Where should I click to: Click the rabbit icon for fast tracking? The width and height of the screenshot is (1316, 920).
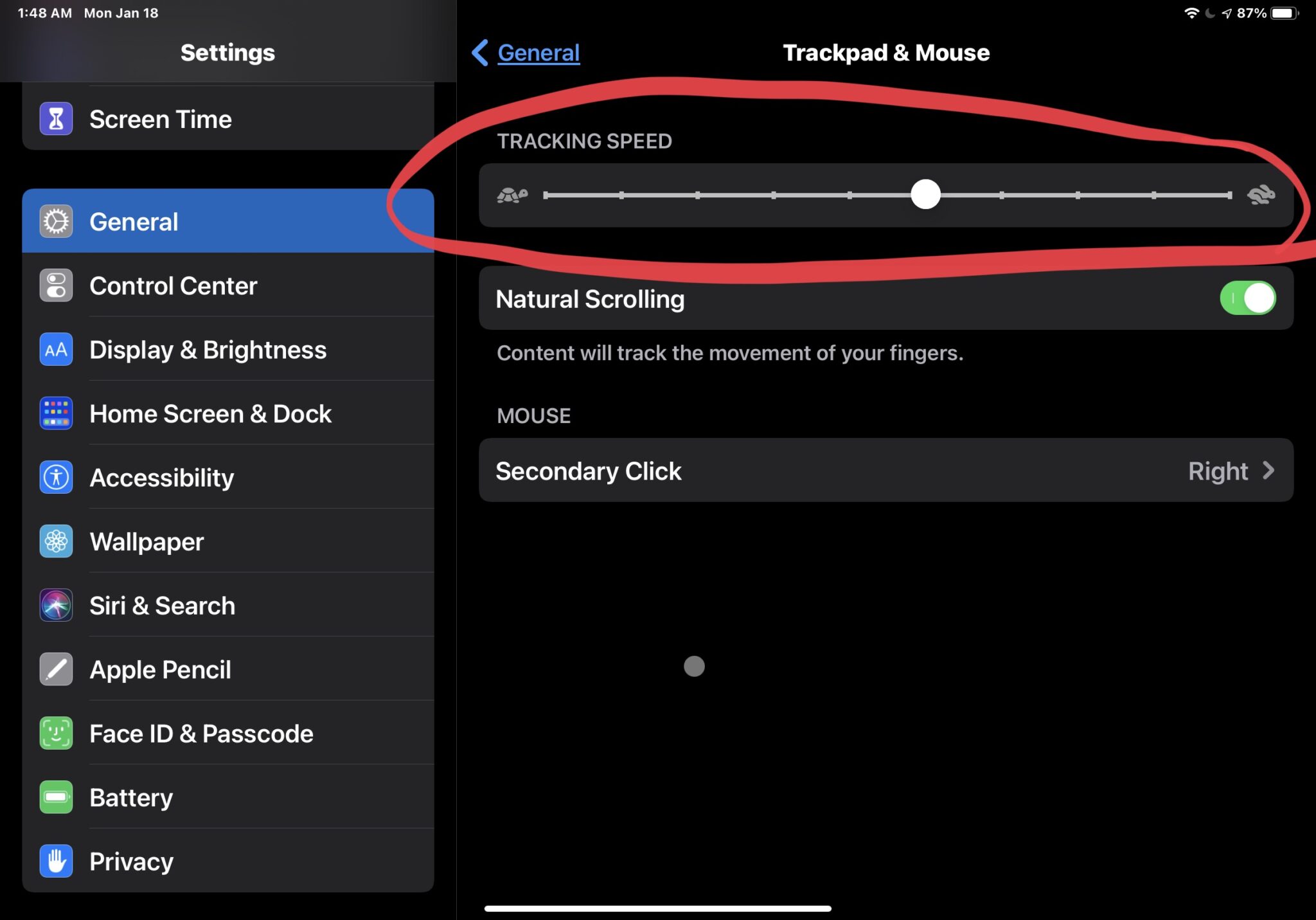pyautogui.click(x=1261, y=194)
